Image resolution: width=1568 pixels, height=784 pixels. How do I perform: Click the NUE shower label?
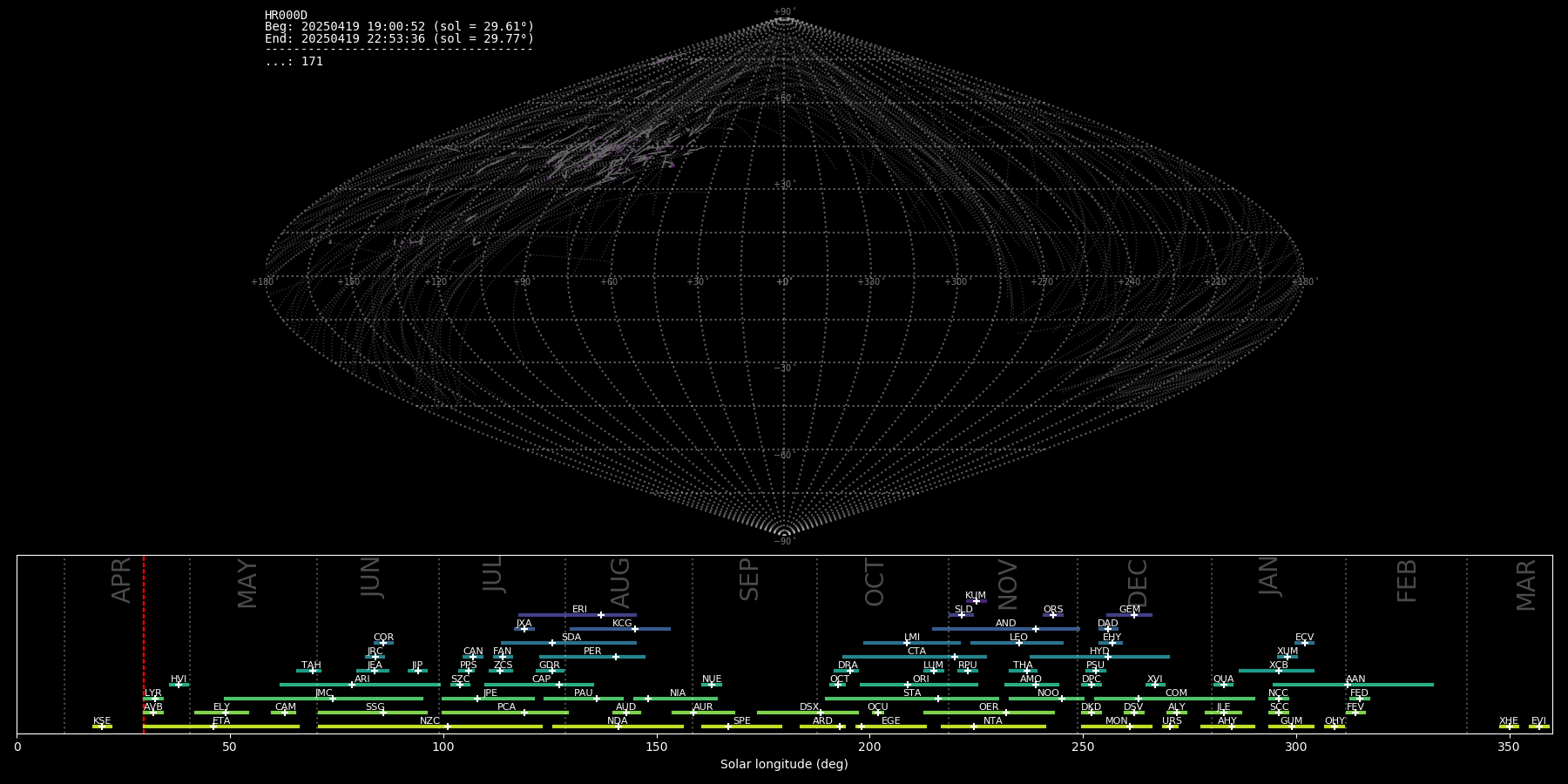[x=712, y=679]
